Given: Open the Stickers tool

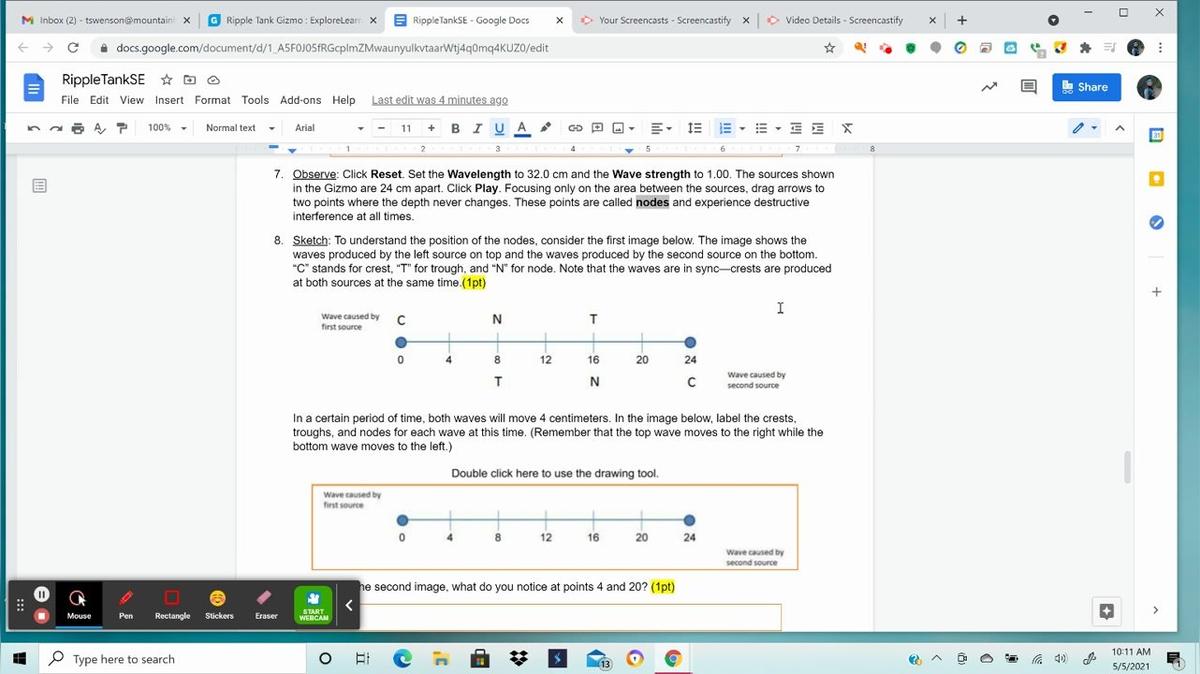Looking at the screenshot, I should pyautogui.click(x=218, y=603).
